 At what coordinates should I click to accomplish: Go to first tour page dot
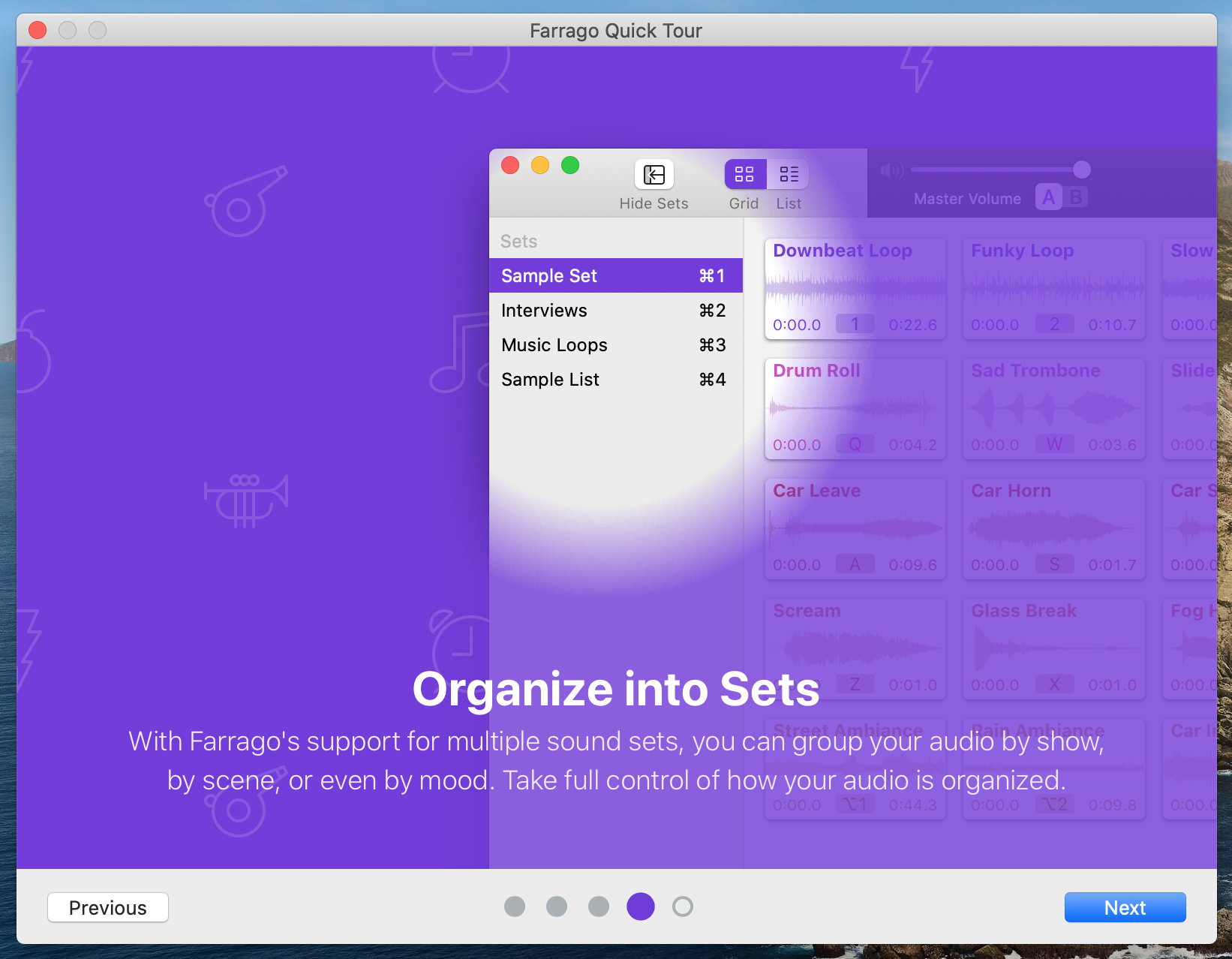[x=515, y=906]
